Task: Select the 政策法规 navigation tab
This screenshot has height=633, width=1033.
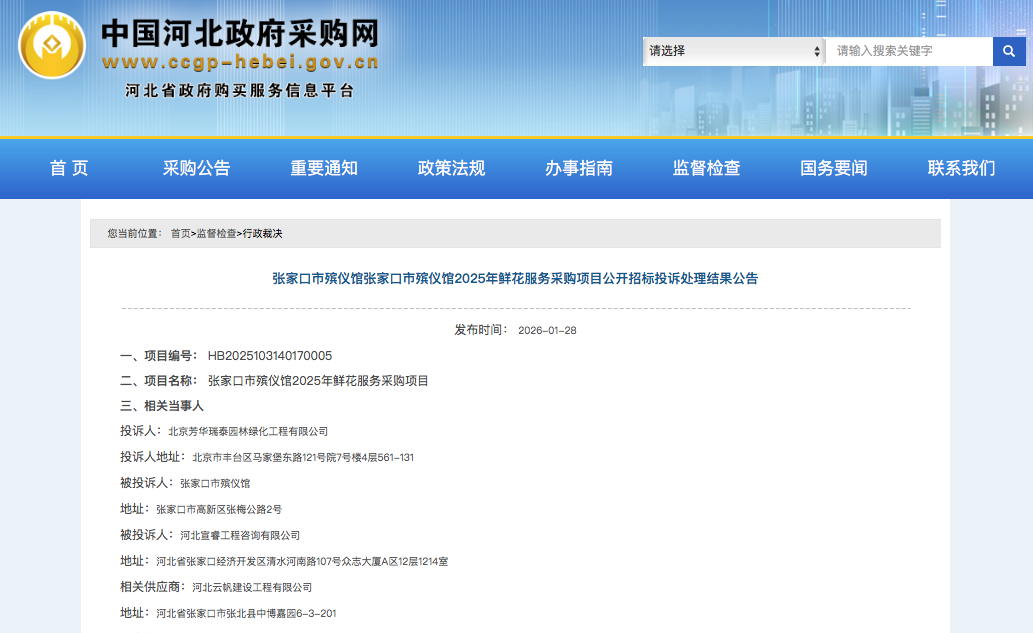Action: coord(449,169)
